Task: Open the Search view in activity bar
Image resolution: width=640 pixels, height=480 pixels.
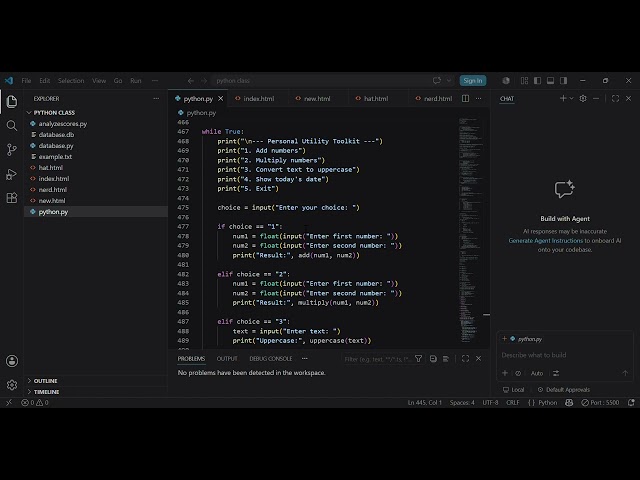Action: pos(12,125)
